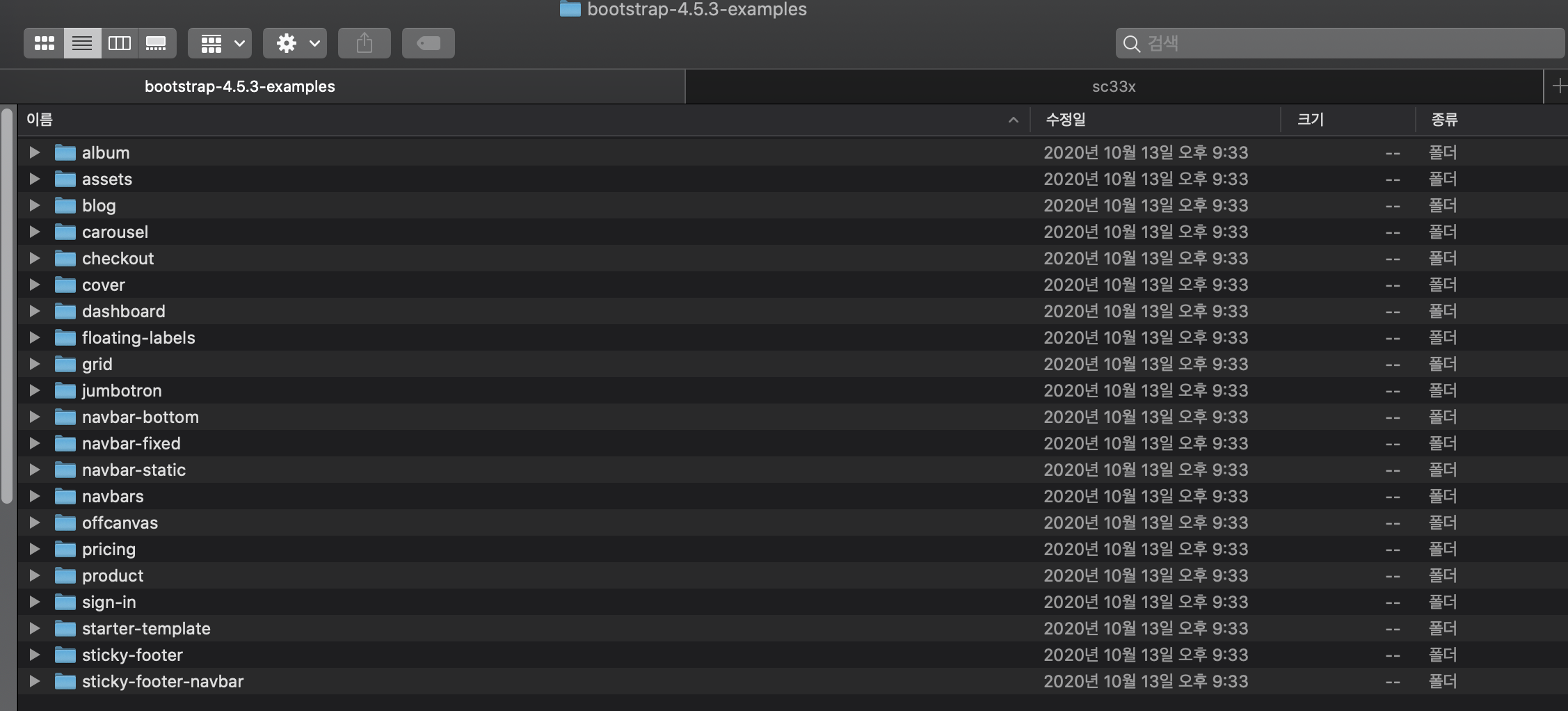Select the jumbotron folder name
Screen dimensions: 1568x711
[x=122, y=391]
